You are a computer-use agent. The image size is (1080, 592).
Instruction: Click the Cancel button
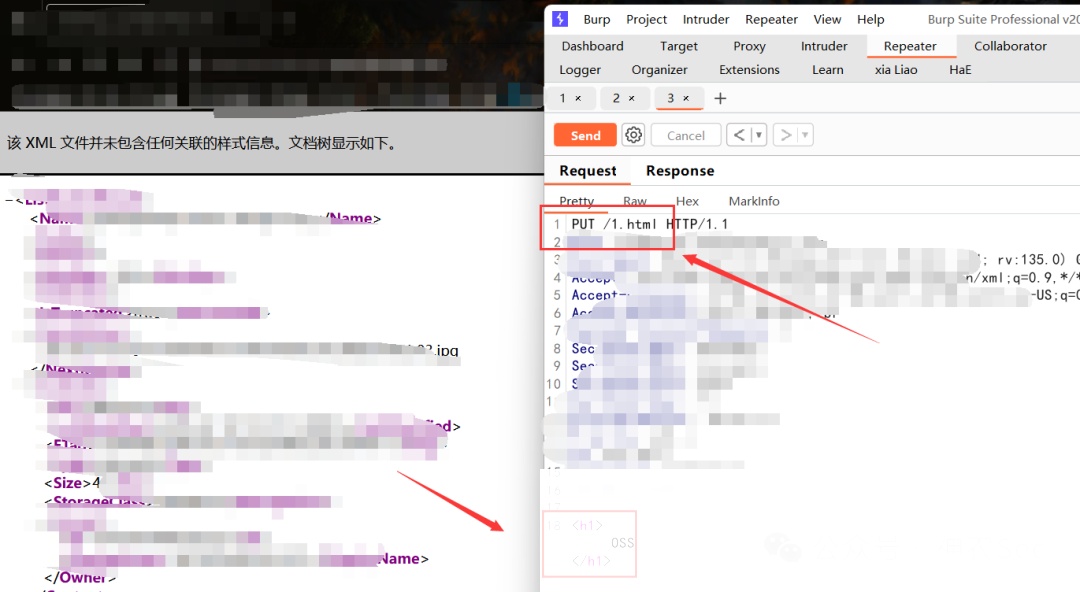[x=685, y=135]
